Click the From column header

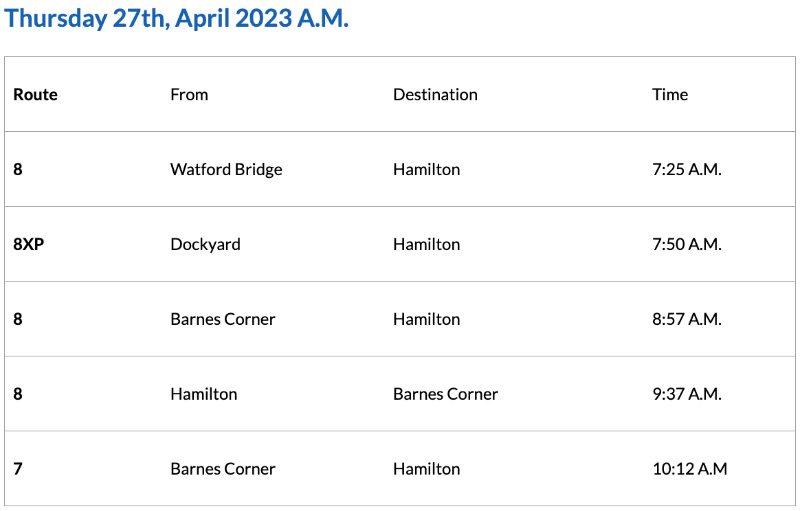189,95
